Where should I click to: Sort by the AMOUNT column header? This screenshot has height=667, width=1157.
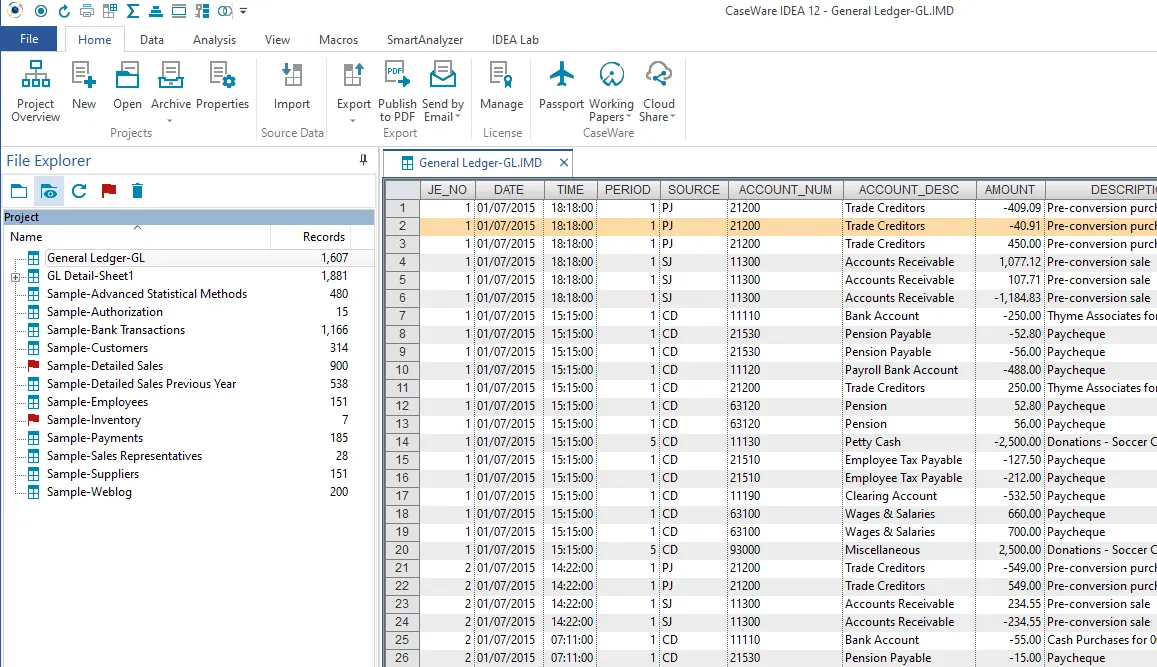pyautogui.click(x=1009, y=190)
